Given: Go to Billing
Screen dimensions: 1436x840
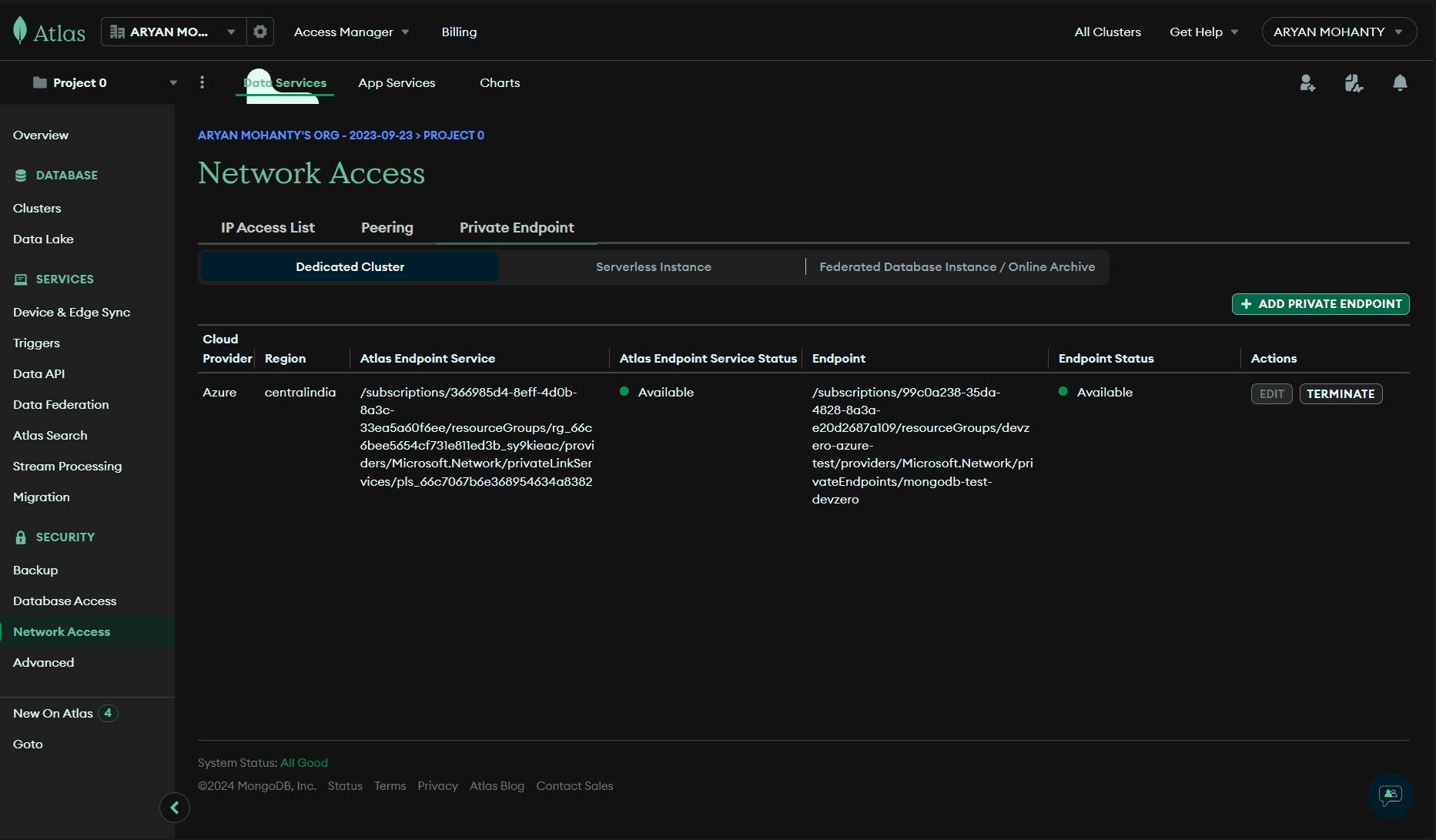Looking at the screenshot, I should tap(459, 32).
